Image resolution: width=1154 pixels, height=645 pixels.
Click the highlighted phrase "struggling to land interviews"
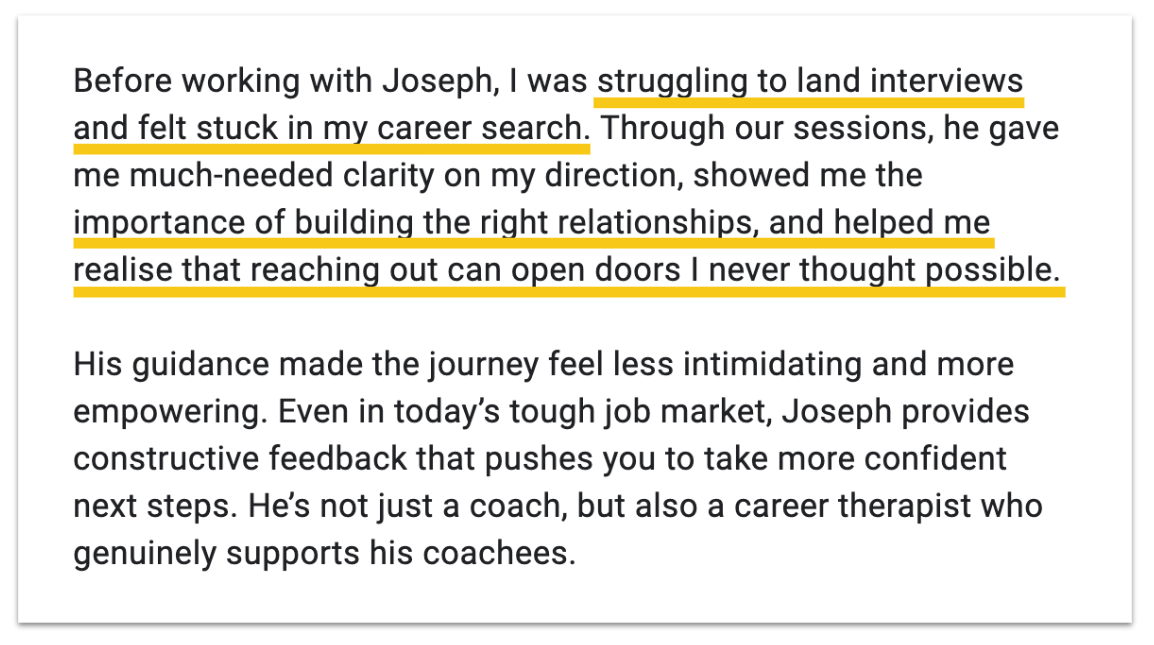(x=809, y=81)
